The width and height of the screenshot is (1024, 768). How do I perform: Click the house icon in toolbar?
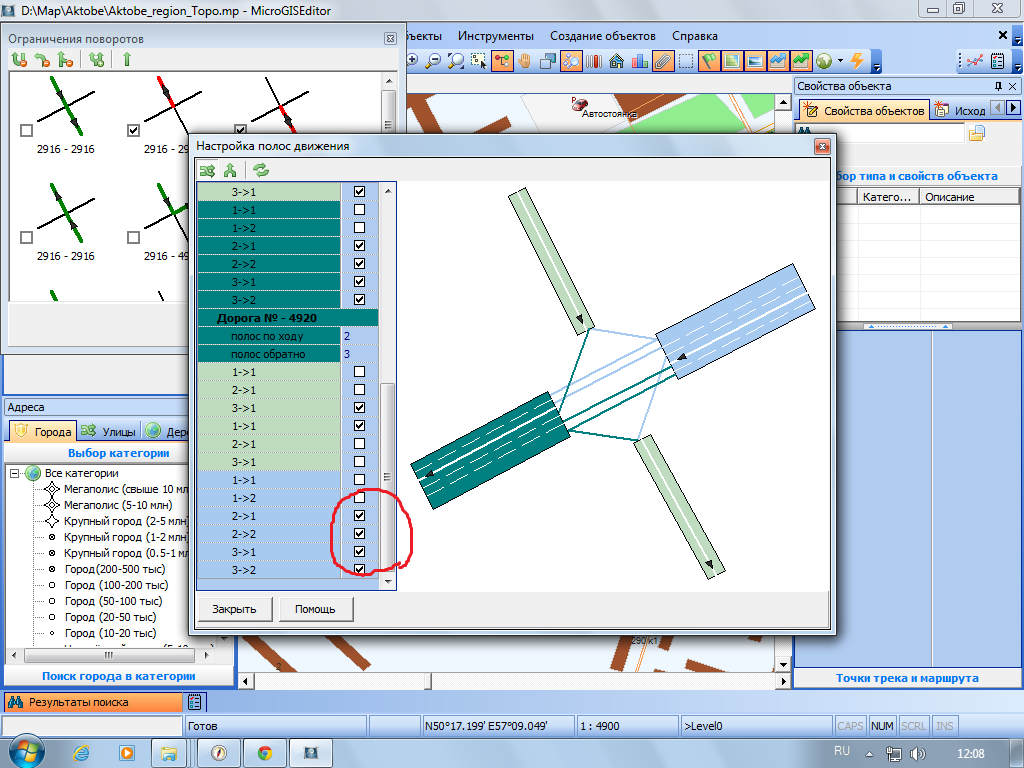coord(616,61)
